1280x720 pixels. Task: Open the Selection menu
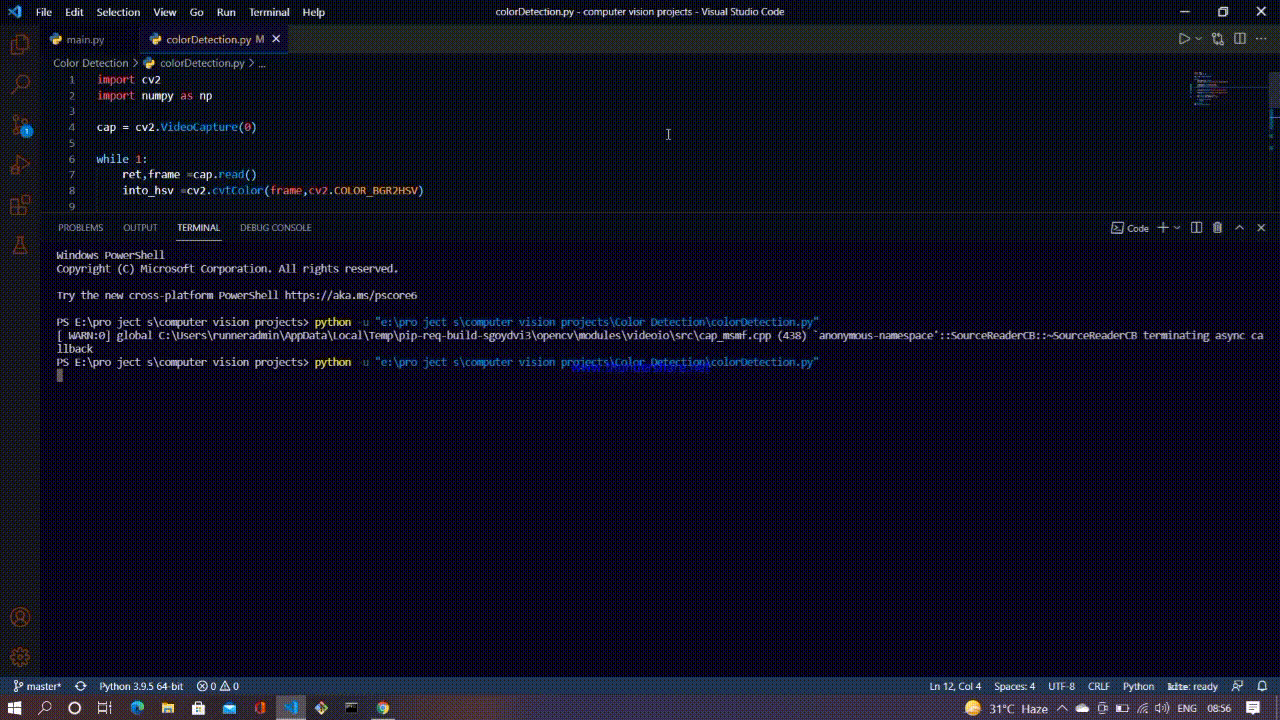[x=118, y=12]
